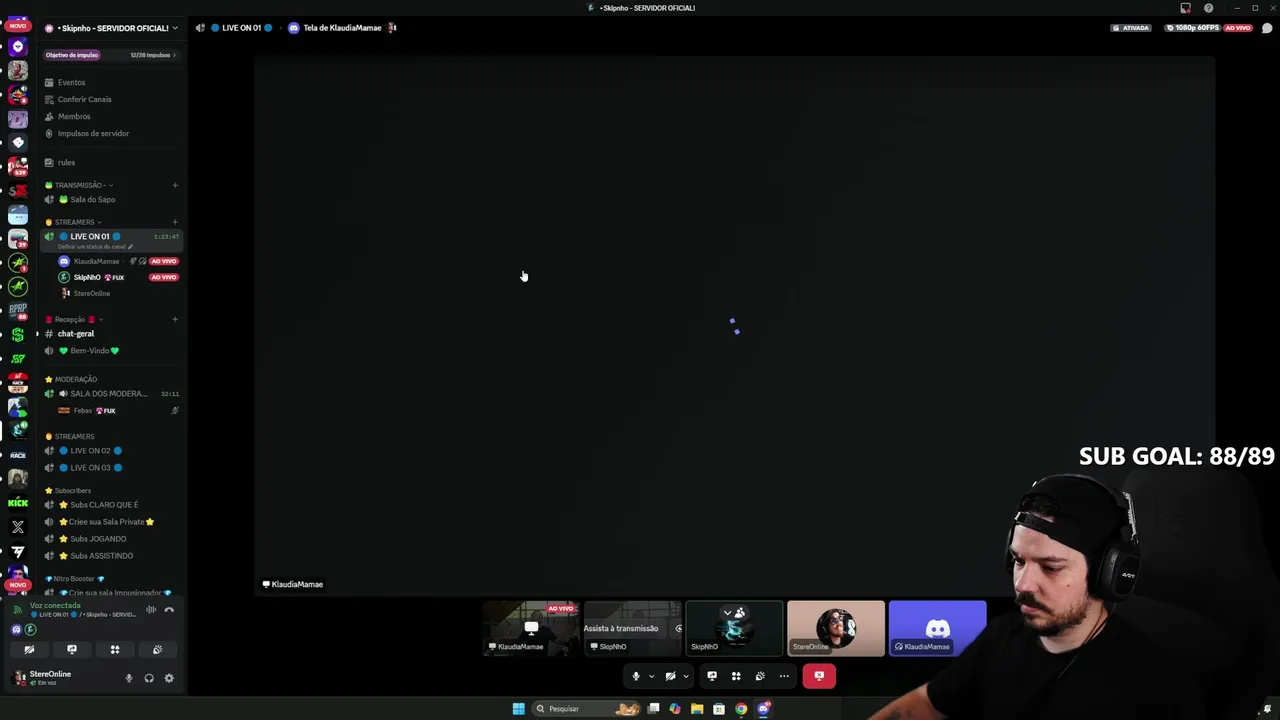Viewport: 1280px width, 720px height.
Task: Mute microphone in user panel
Action: [128, 678]
